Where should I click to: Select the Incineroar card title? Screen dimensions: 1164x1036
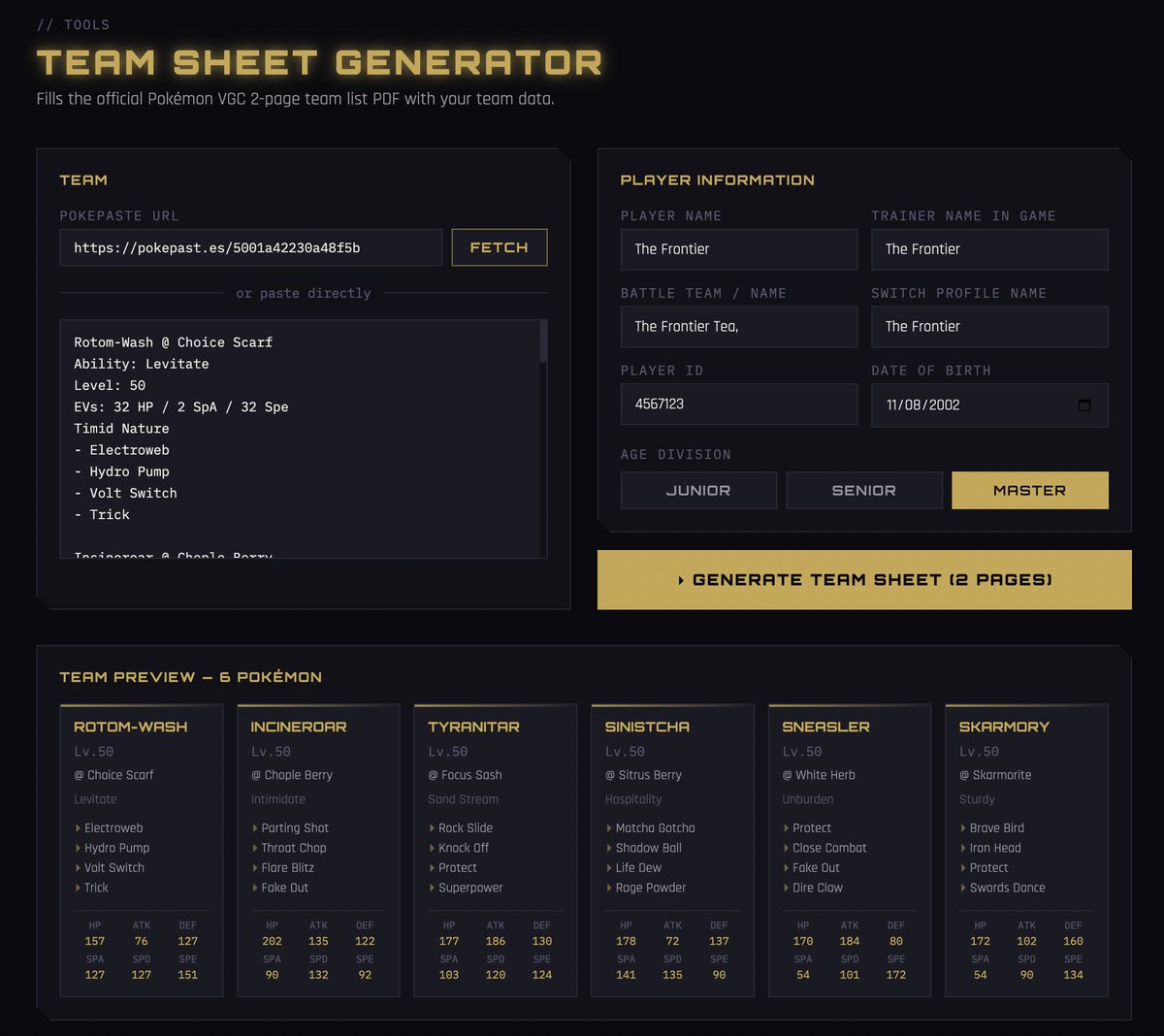click(299, 727)
